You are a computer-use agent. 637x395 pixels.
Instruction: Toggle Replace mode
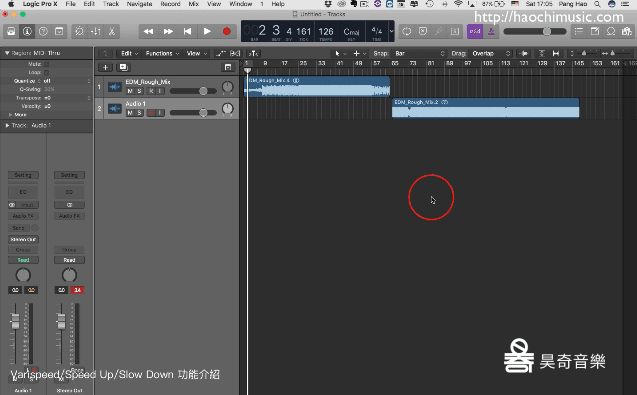[422, 31]
